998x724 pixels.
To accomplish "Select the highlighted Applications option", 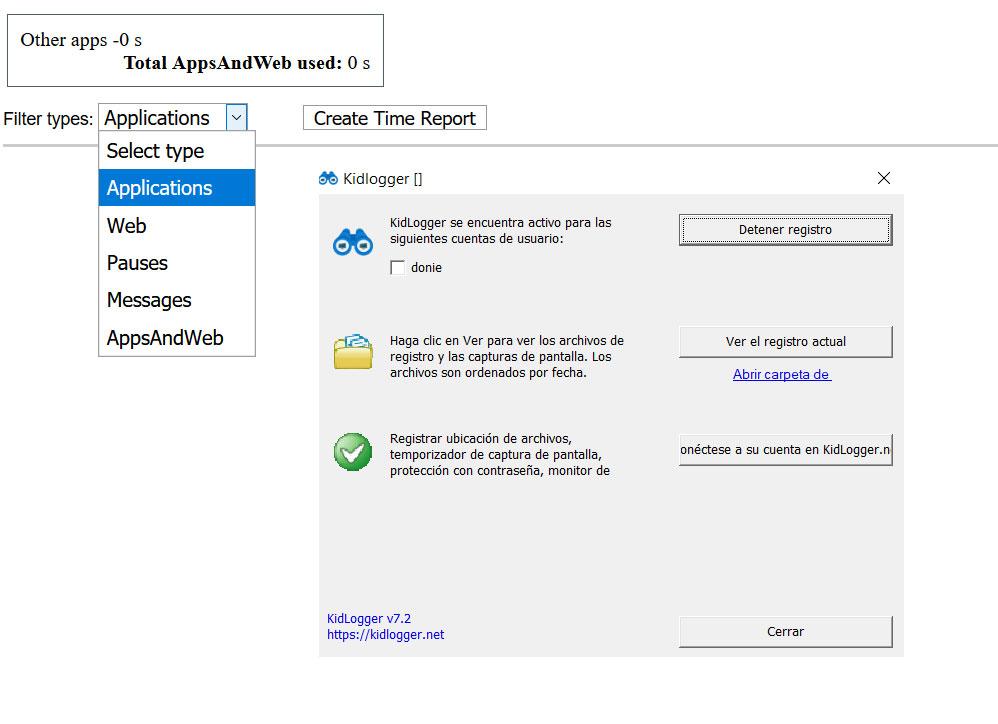I will click(x=177, y=188).
